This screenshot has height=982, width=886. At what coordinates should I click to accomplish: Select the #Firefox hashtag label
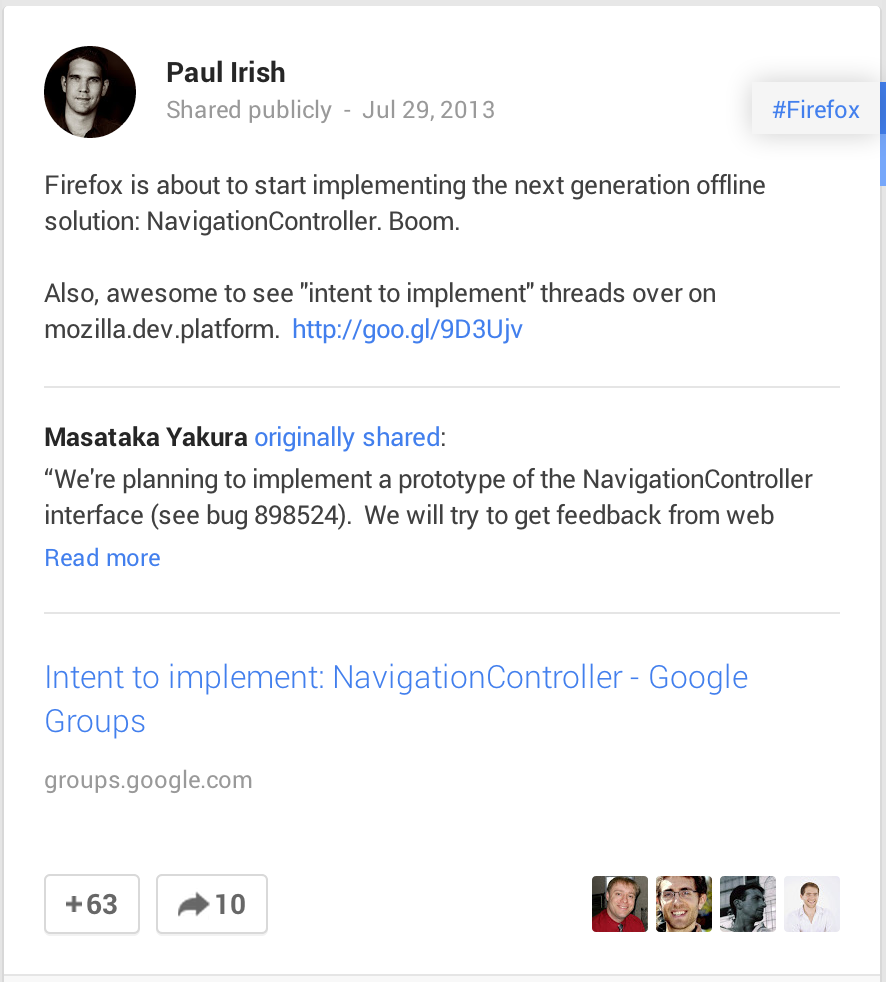(815, 109)
